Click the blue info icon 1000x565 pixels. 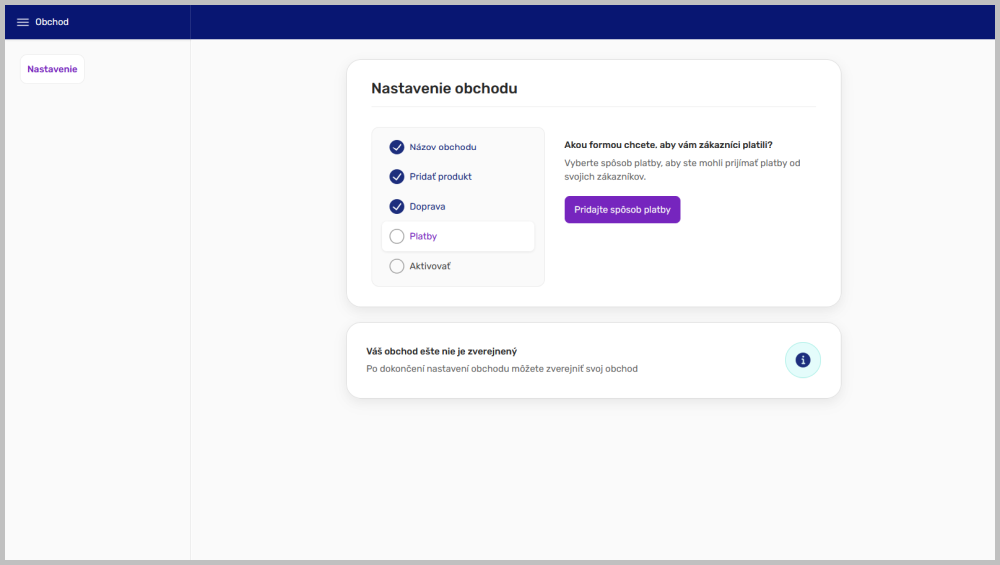802,360
